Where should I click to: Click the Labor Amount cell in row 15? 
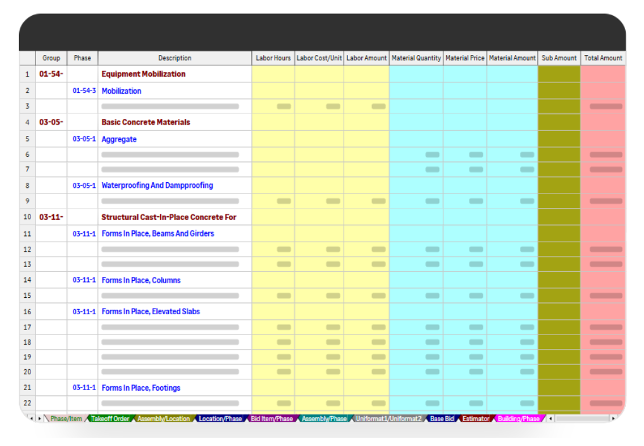(x=366, y=296)
